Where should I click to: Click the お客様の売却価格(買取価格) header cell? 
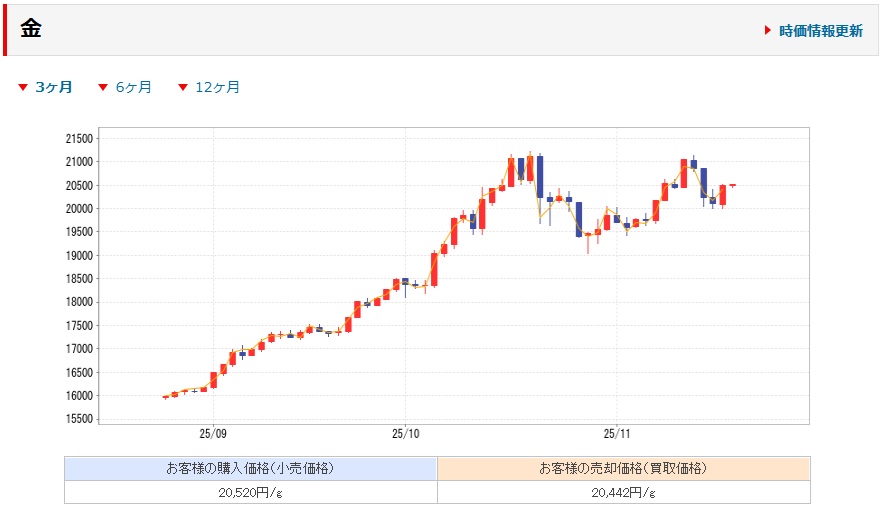(x=623, y=468)
